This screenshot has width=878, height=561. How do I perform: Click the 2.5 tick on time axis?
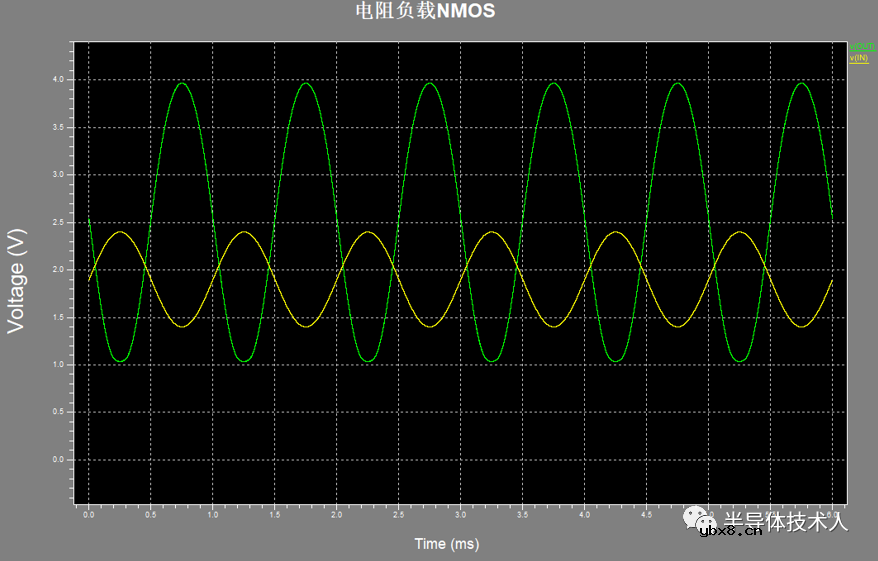[399, 516]
